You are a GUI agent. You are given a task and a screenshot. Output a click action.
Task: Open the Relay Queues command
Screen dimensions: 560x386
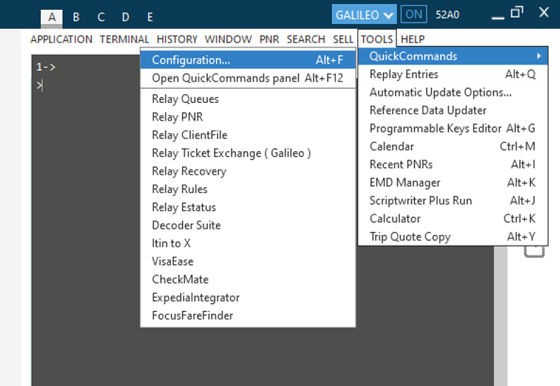coord(185,99)
